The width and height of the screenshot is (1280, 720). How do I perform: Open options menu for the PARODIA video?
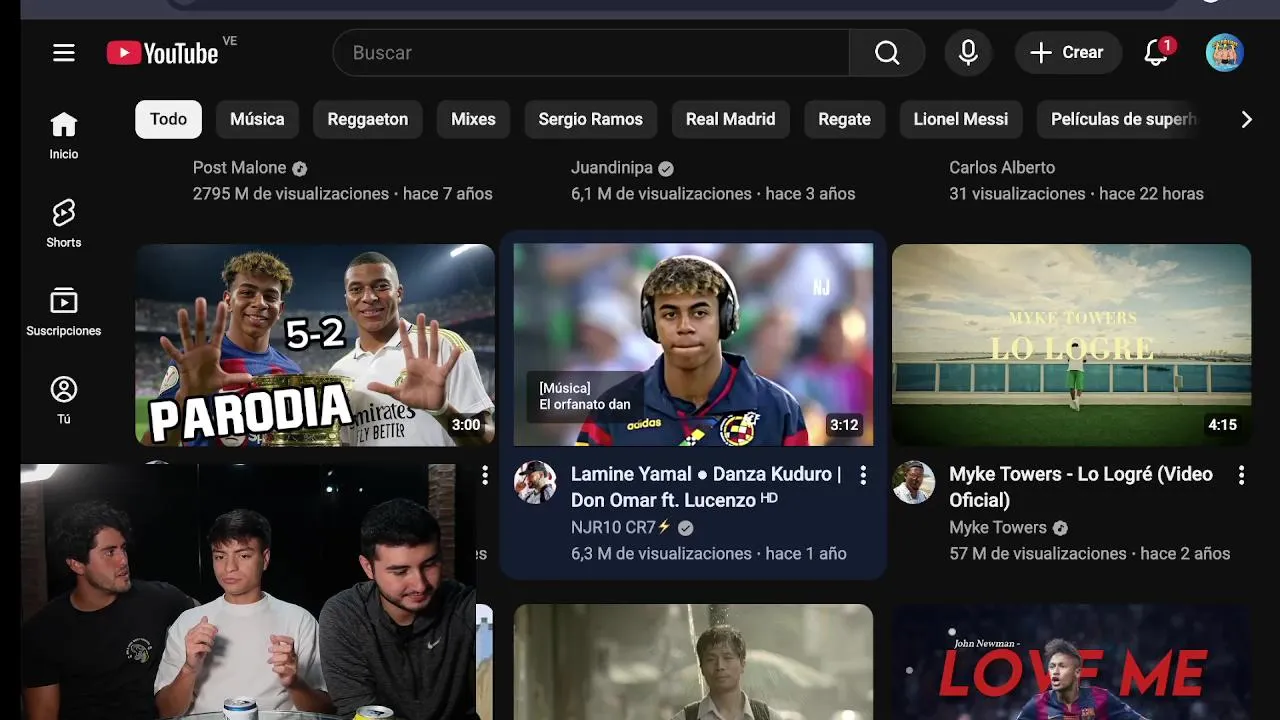(485, 475)
